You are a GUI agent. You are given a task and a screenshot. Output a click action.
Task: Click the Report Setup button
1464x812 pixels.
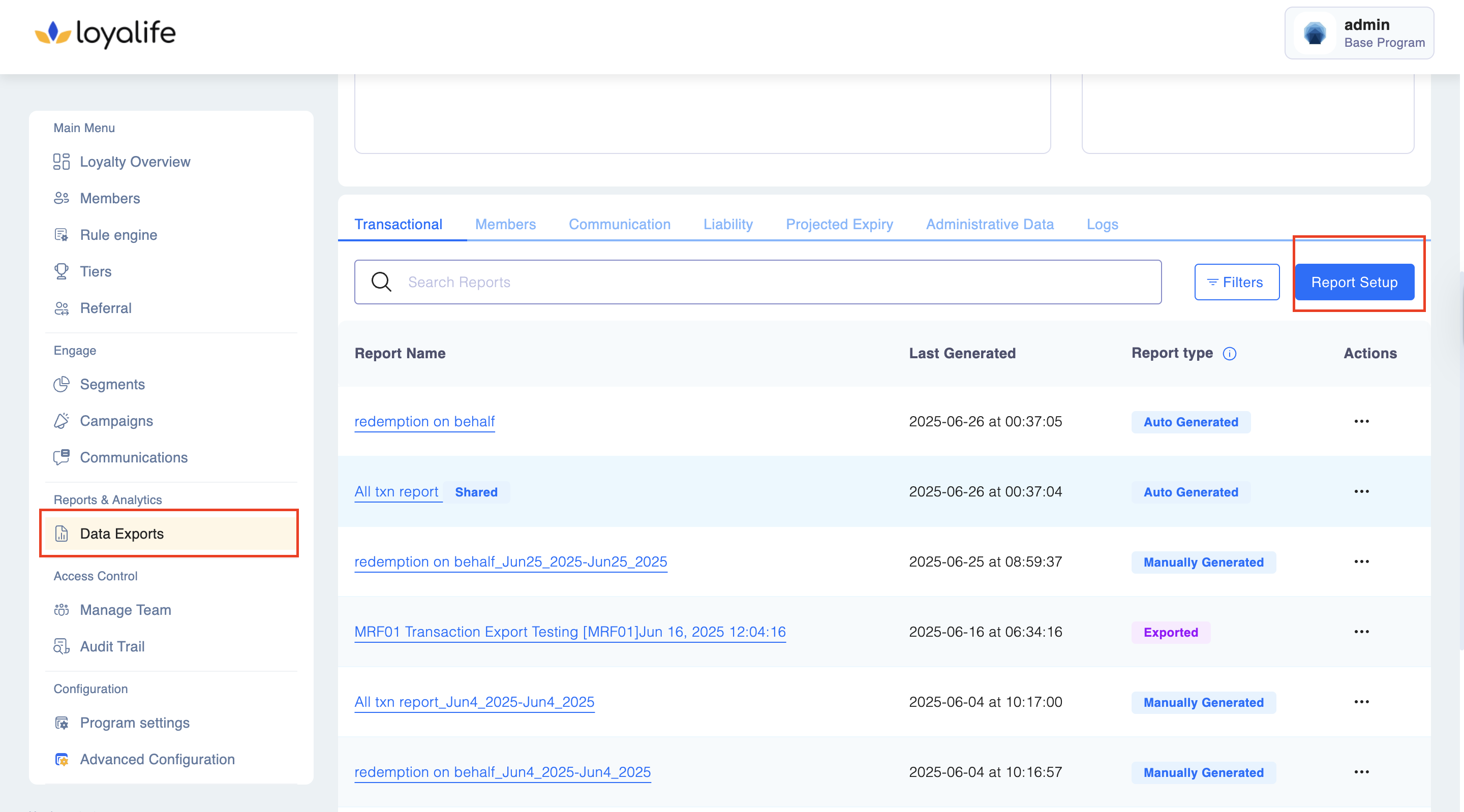1354,282
